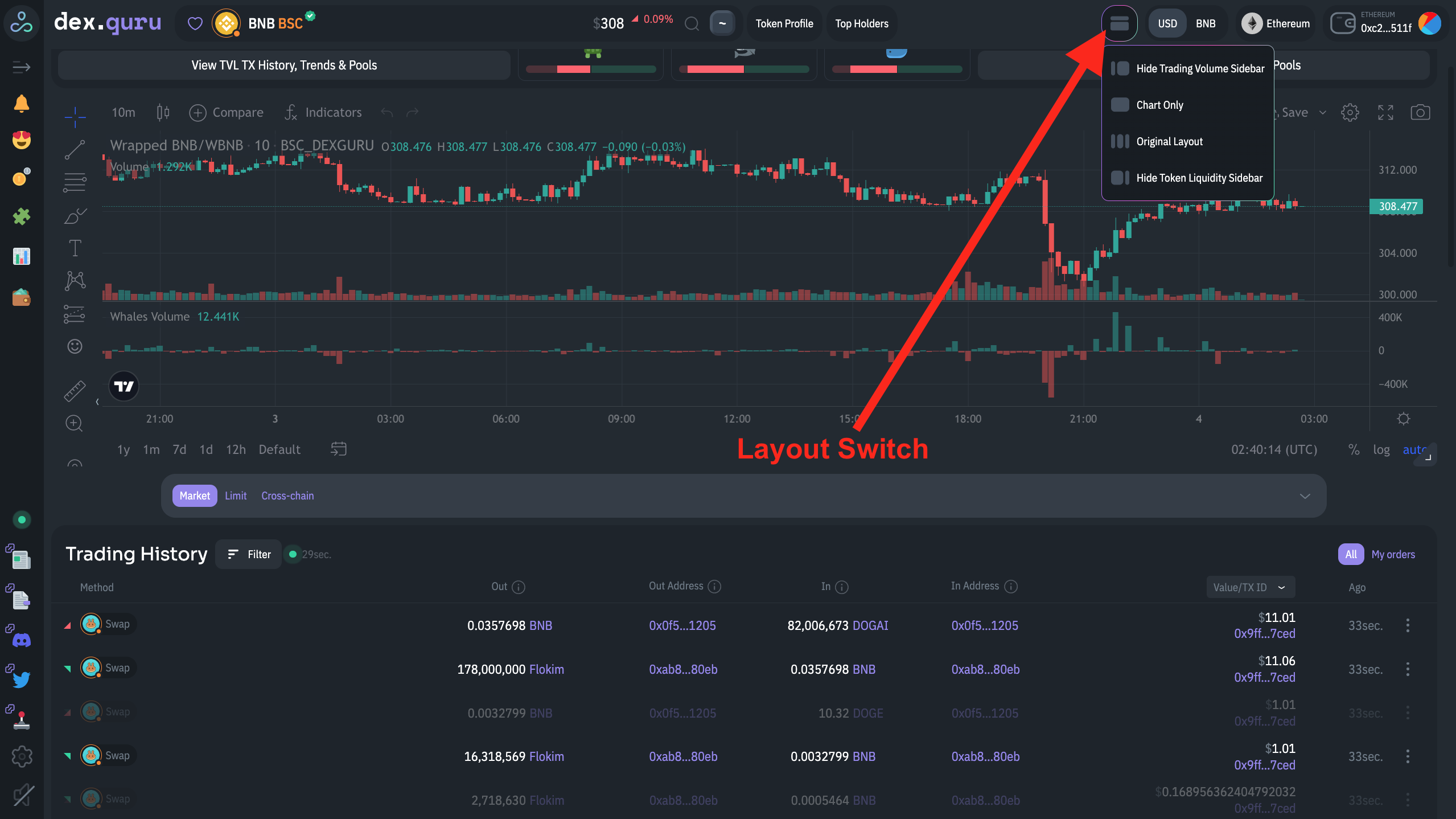Screen dimensions: 1456x819
Task: Expand the market order panel chevron
Action: pyautogui.click(x=1305, y=496)
